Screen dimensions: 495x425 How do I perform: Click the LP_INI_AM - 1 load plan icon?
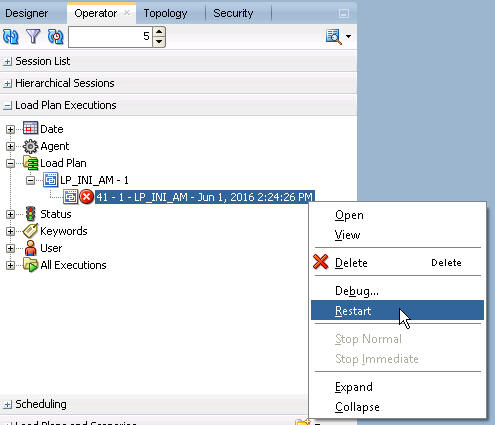tap(51, 180)
